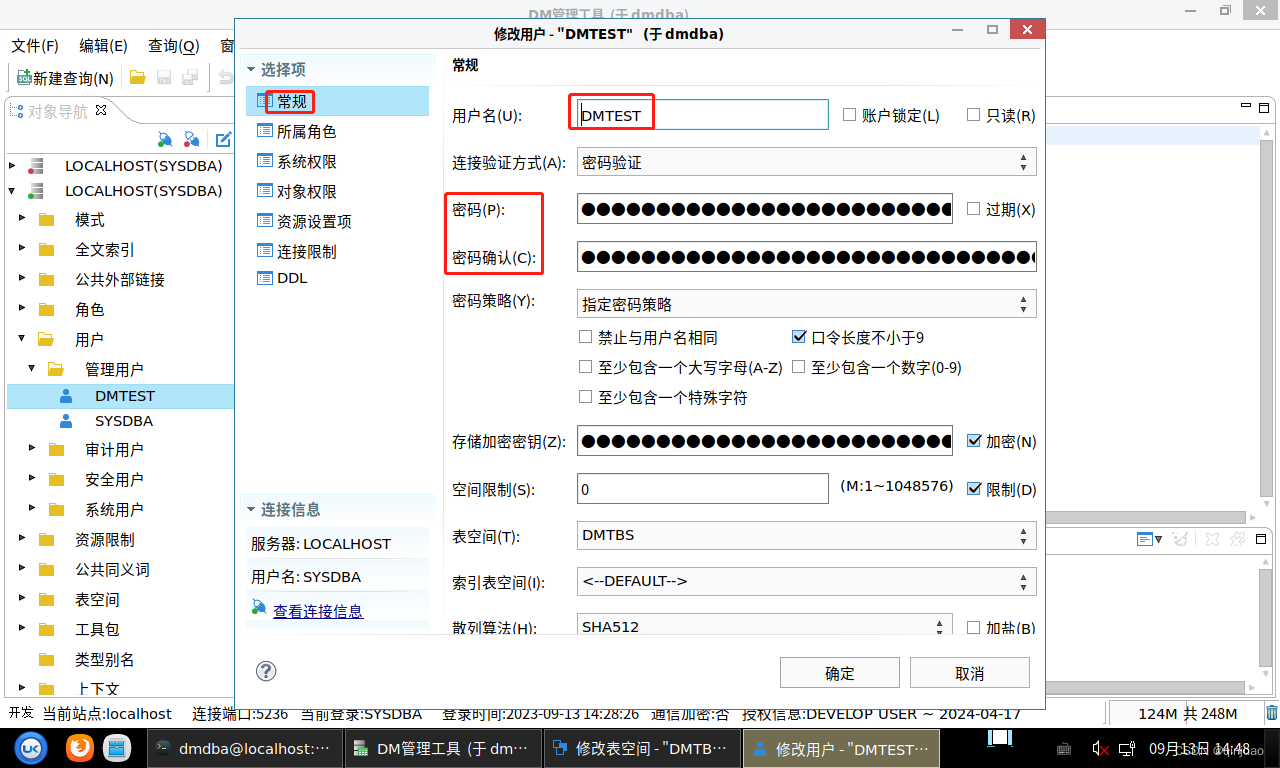The height and width of the screenshot is (768, 1280).
Task: Collapse the 选择项 section
Action: click(x=251, y=70)
